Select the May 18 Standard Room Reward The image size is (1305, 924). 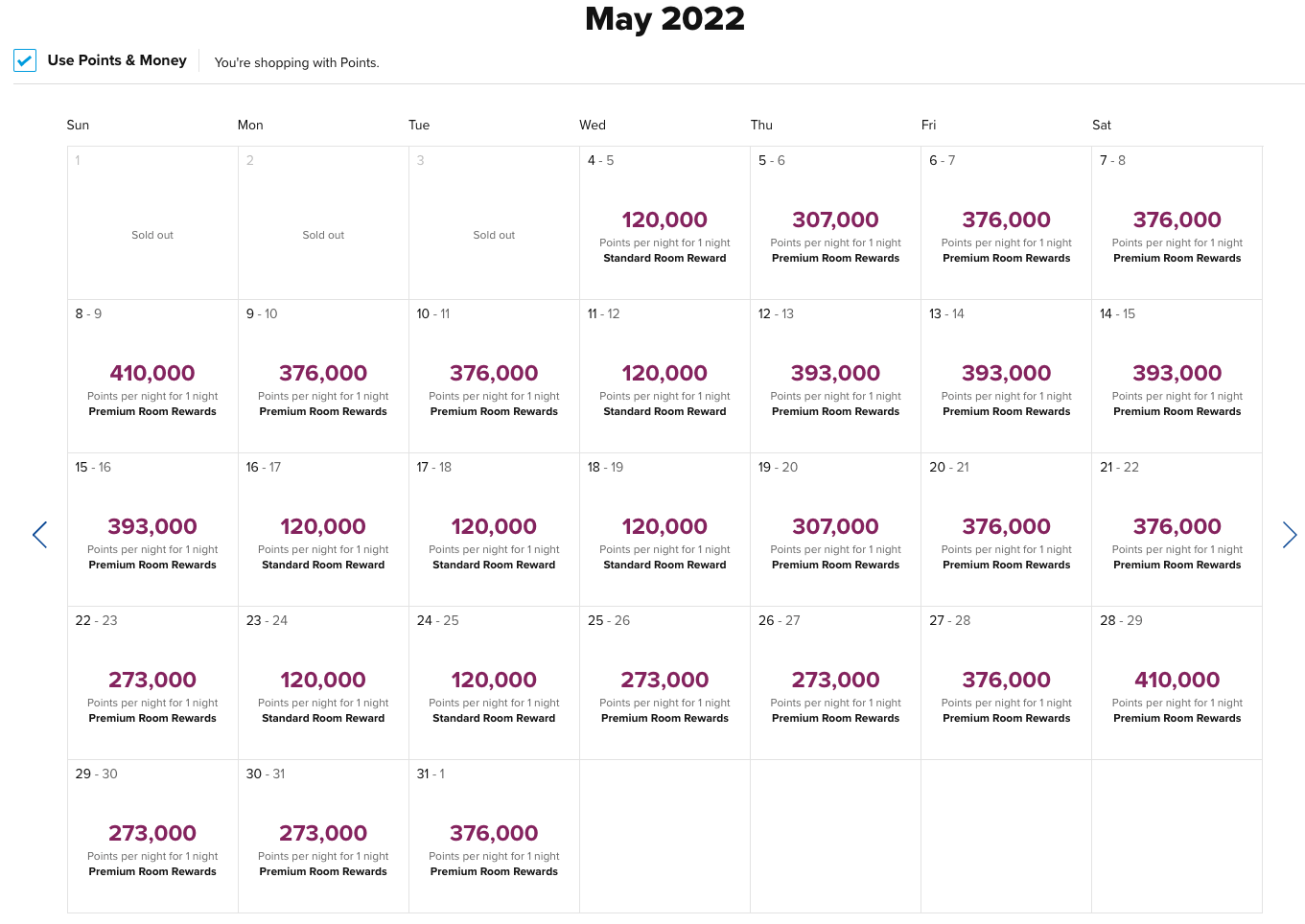[x=664, y=529]
